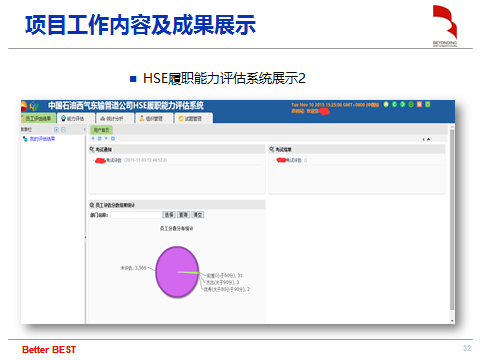Click the green forward arrow icon
This screenshot has width=480, height=360.
403,104
